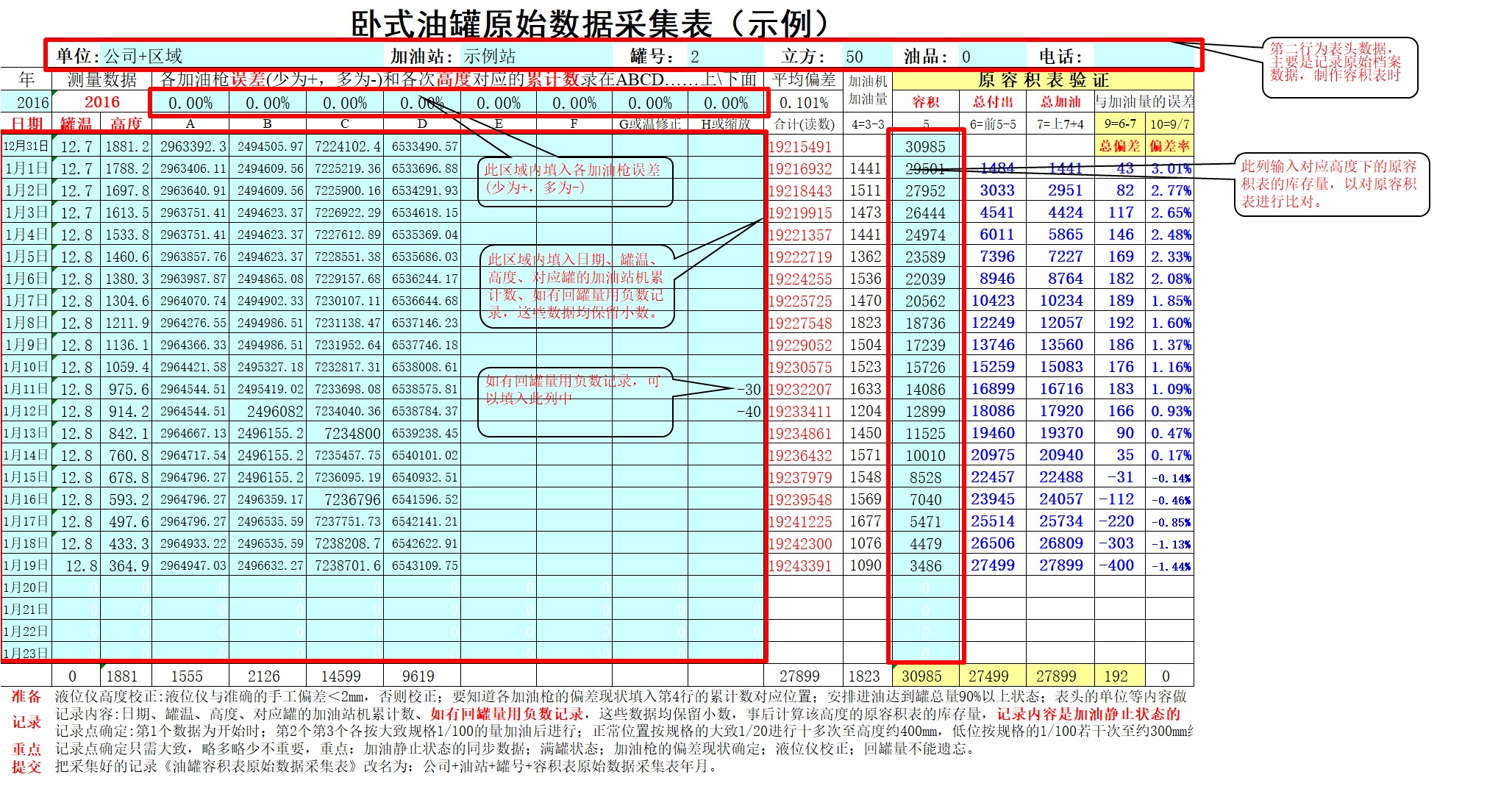This screenshot has height=797, width=1512.
Task: Select gun C reading 7234800
Action: (x=345, y=433)
